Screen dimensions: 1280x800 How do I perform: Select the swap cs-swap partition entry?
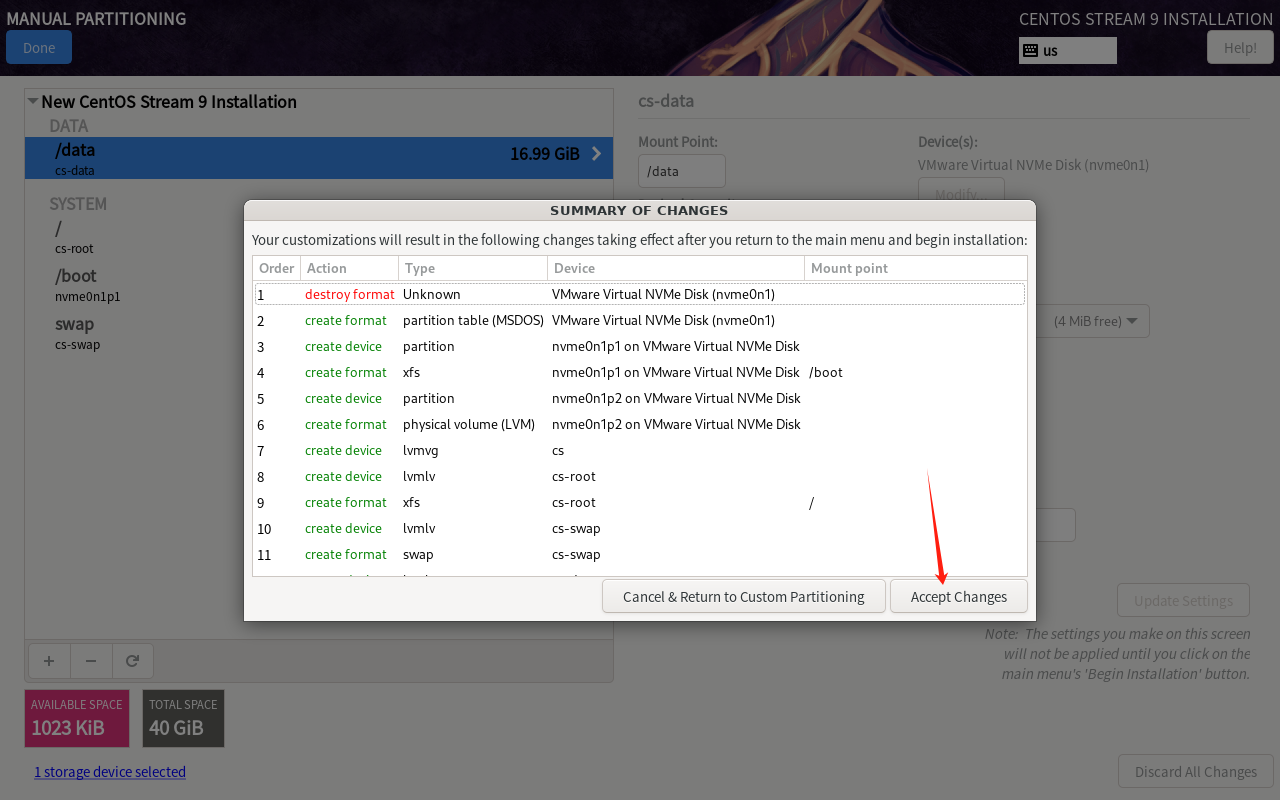(319, 333)
